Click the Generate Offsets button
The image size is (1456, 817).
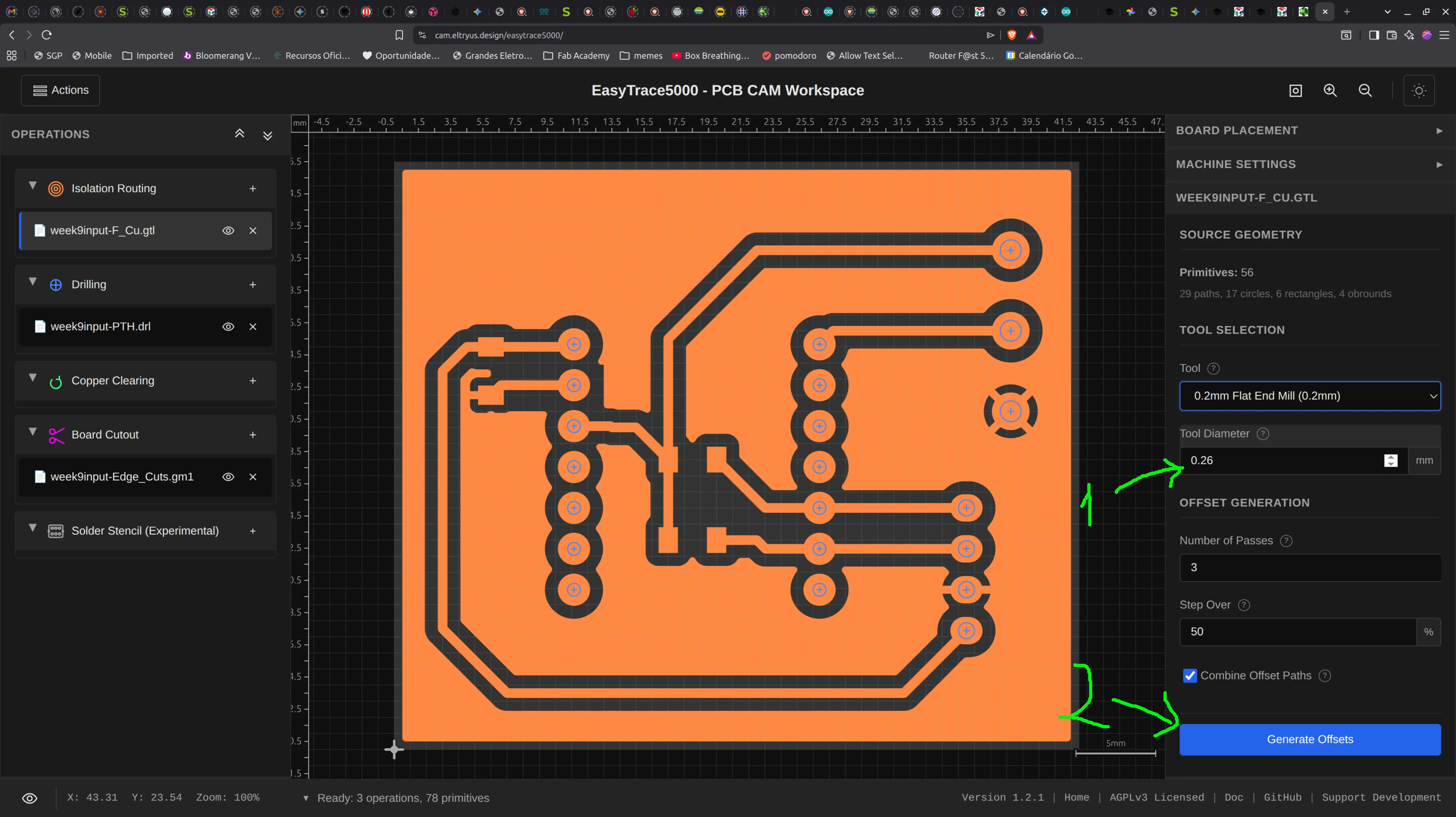point(1309,740)
